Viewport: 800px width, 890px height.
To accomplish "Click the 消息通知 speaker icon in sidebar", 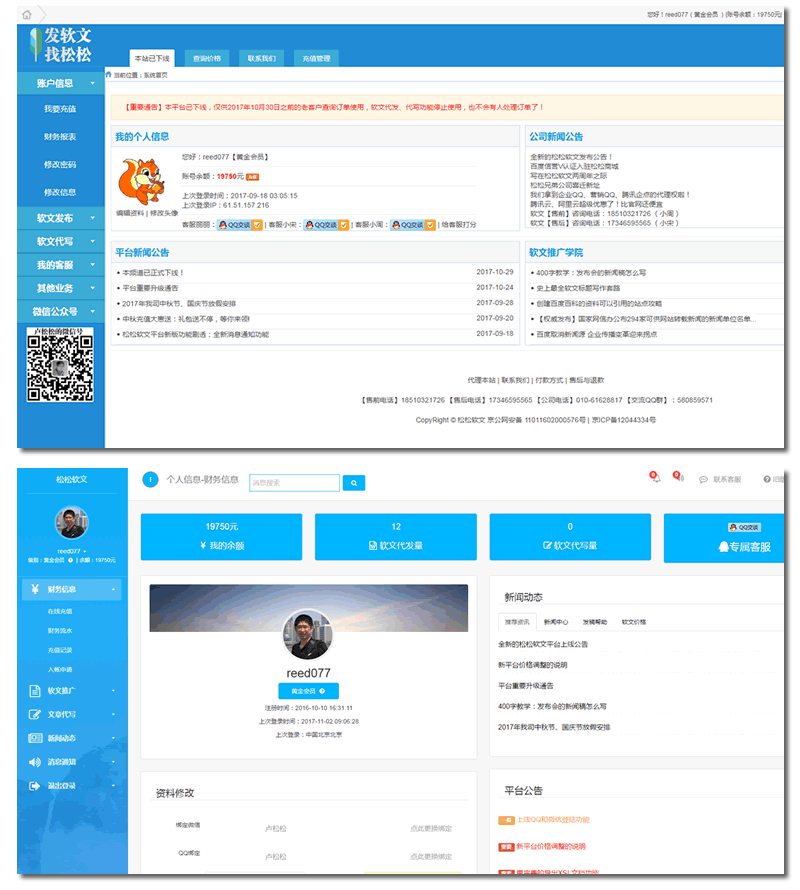I will coord(36,762).
